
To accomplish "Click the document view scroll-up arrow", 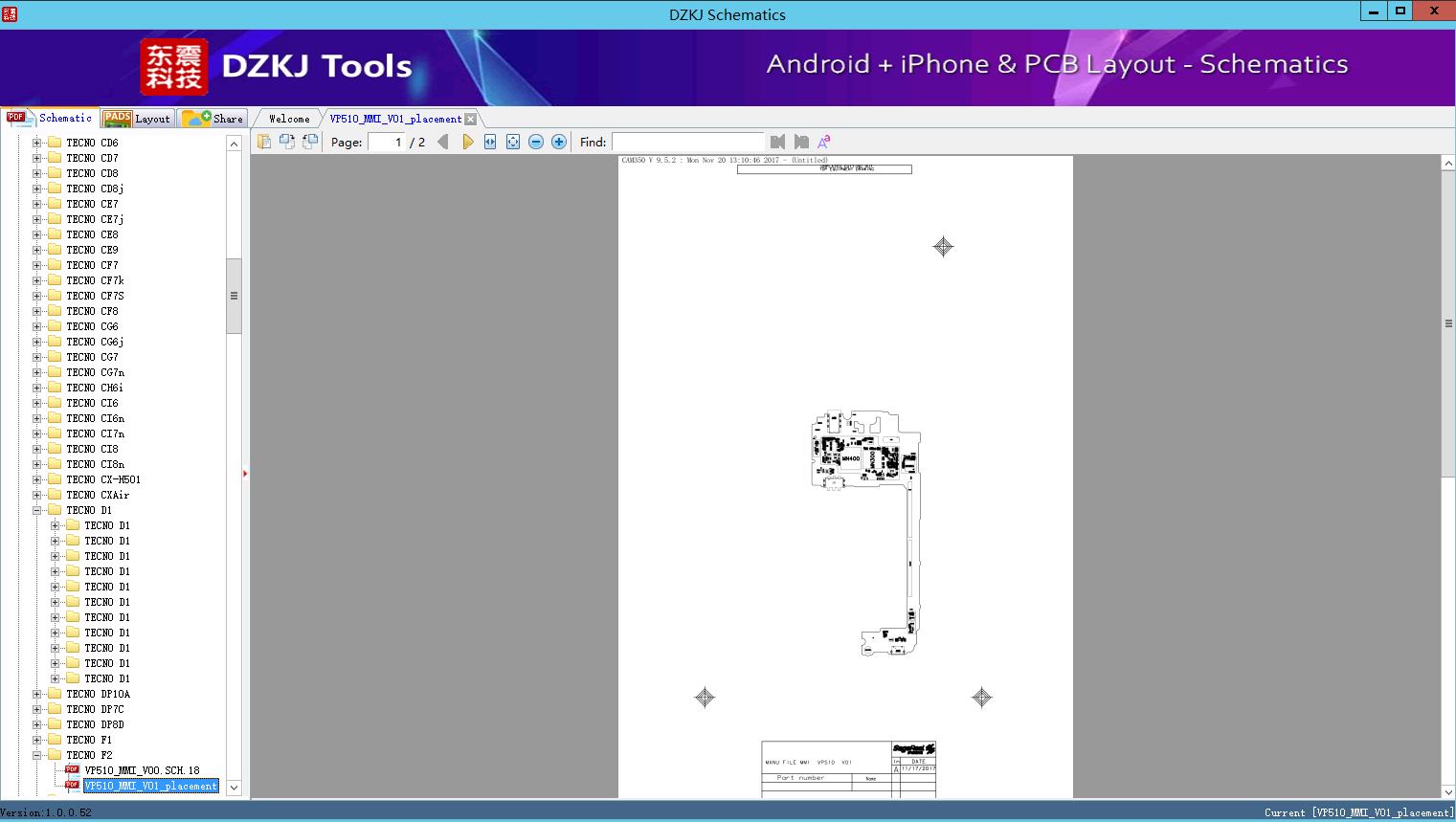I will click(1448, 164).
